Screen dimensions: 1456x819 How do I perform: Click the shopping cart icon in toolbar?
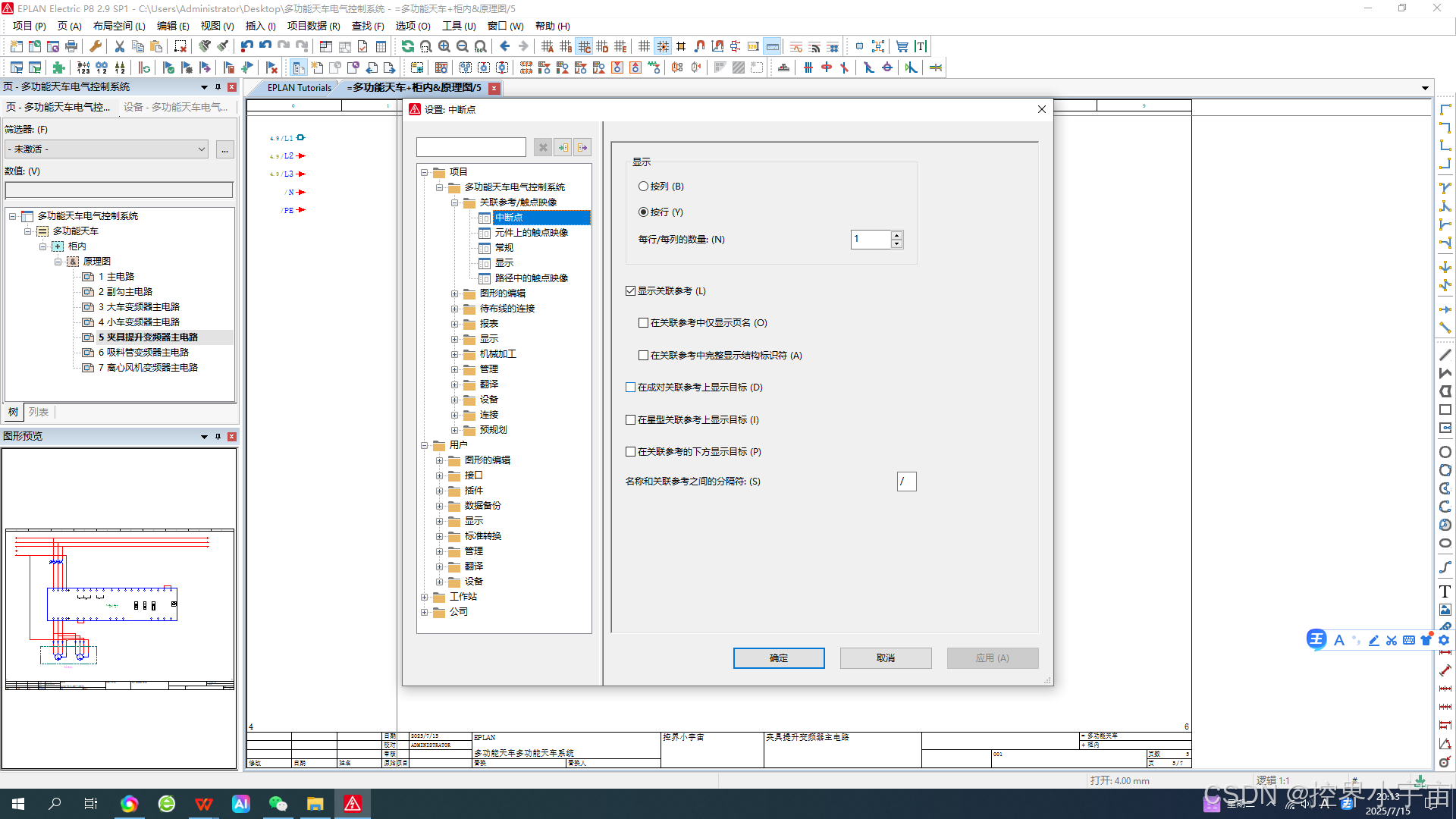point(902,47)
